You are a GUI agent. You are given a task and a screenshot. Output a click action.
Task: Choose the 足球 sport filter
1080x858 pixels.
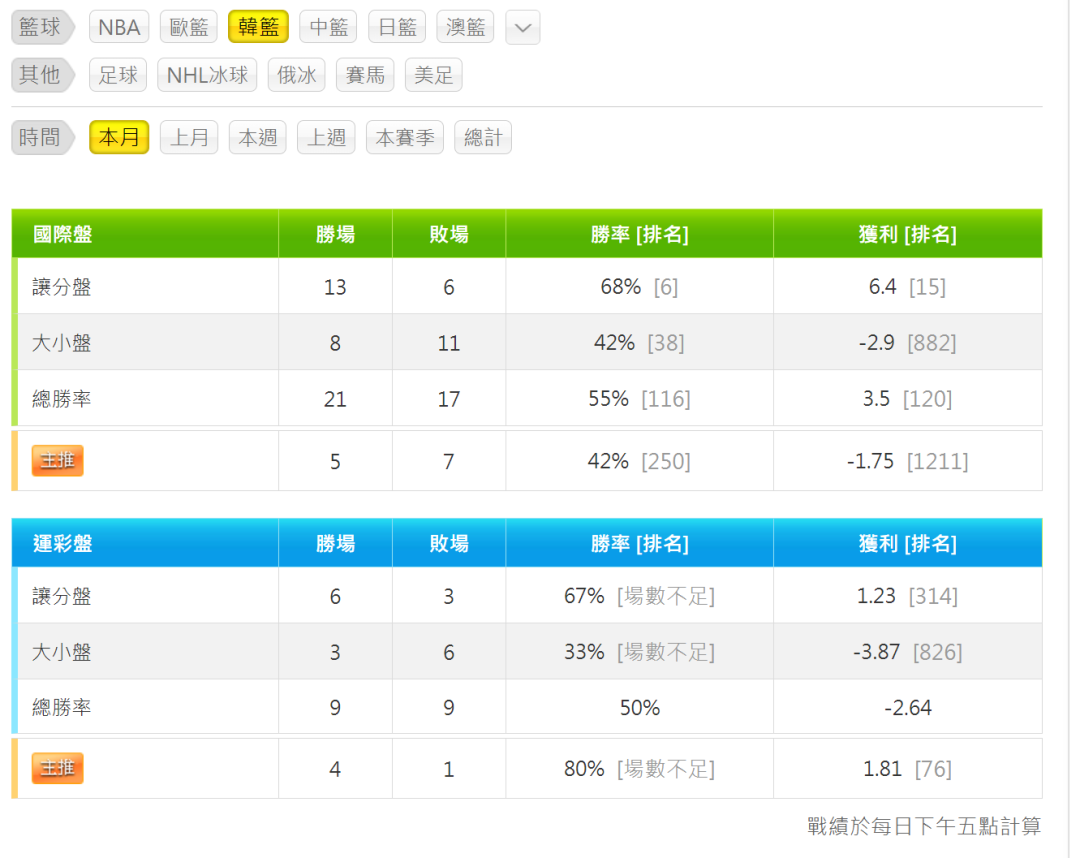coord(118,75)
